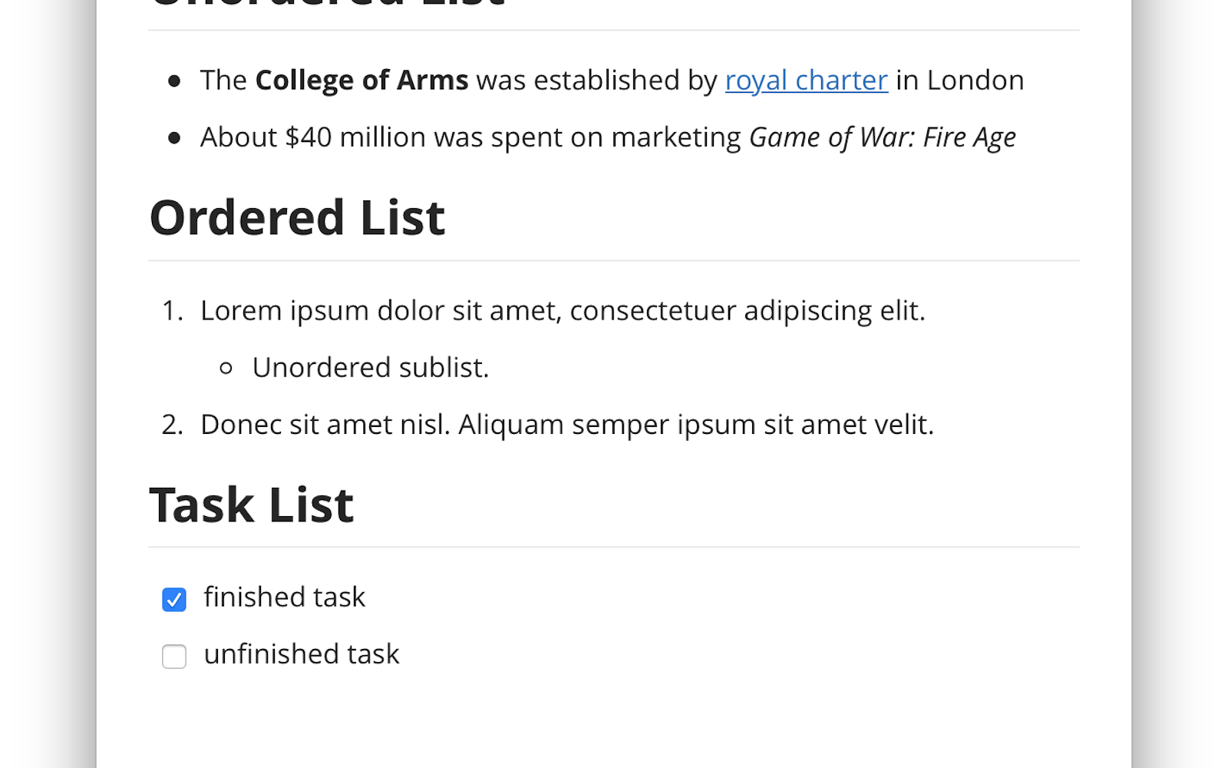Screen dimensions: 1228x768
Task: Click the "Ordered List" heading
Action: click(x=297, y=218)
